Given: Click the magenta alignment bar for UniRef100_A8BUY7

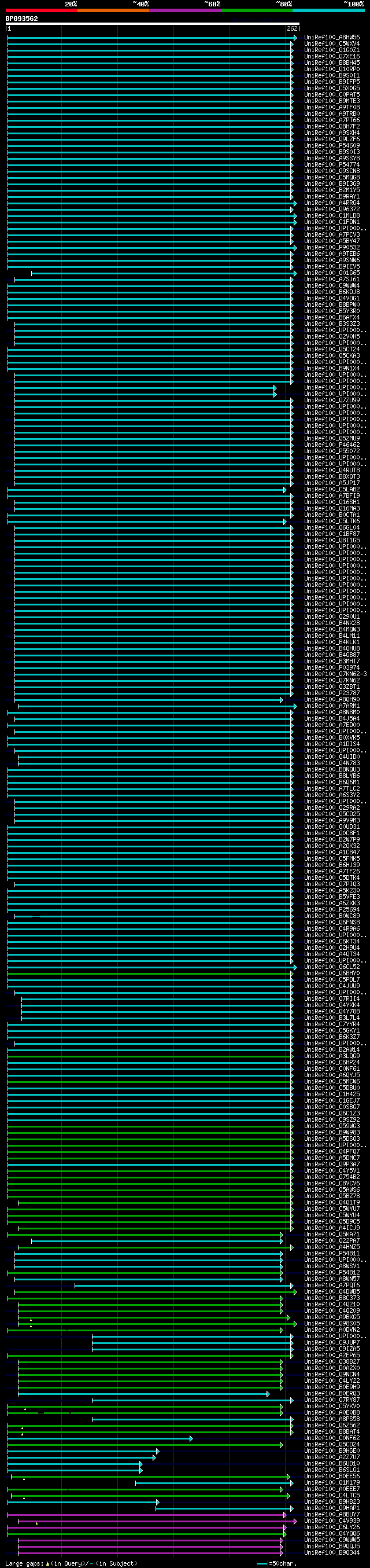Looking at the screenshot, I should pyautogui.click(x=146, y=1514).
